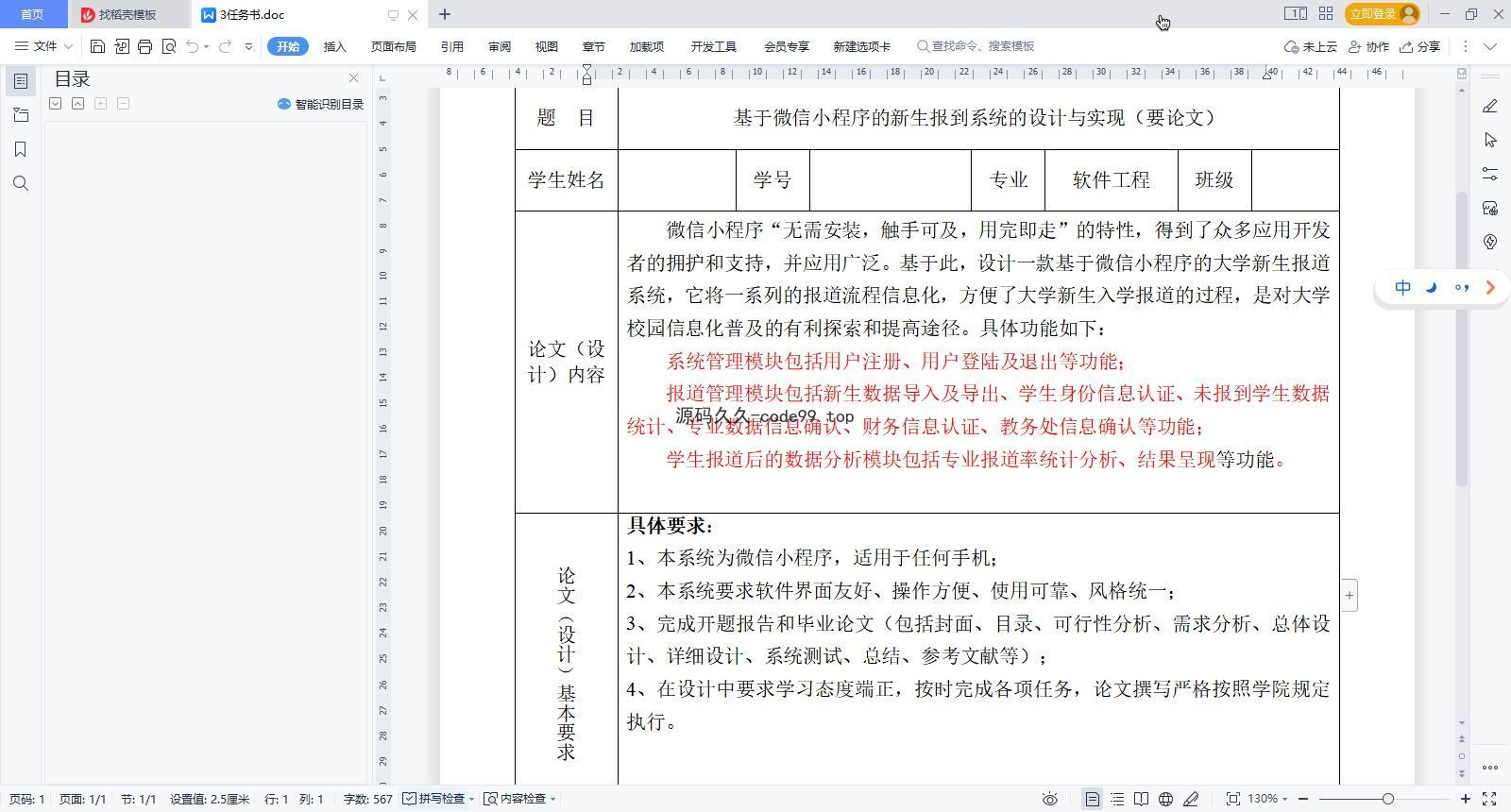Click the smart TOC recognition button
The image size is (1511, 812).
pyautogui.click(x=320, y=104)
